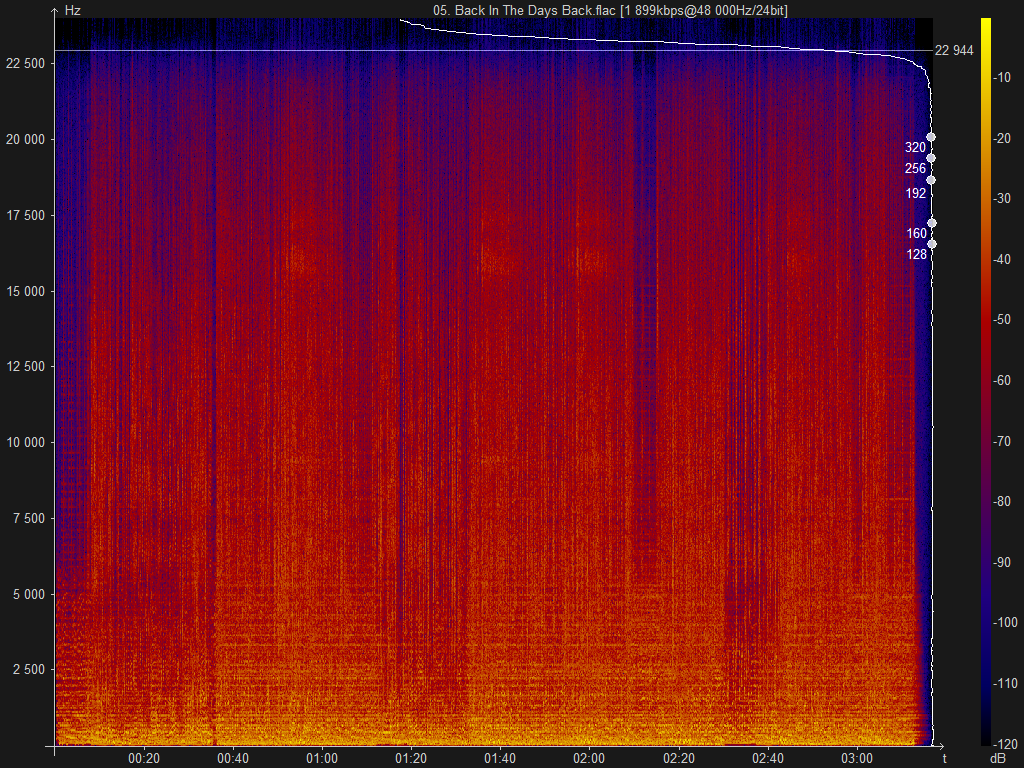Click the 15 000 Hz axis label
The height and width of the screenshot is (768, 1024).
click(25, 291)
